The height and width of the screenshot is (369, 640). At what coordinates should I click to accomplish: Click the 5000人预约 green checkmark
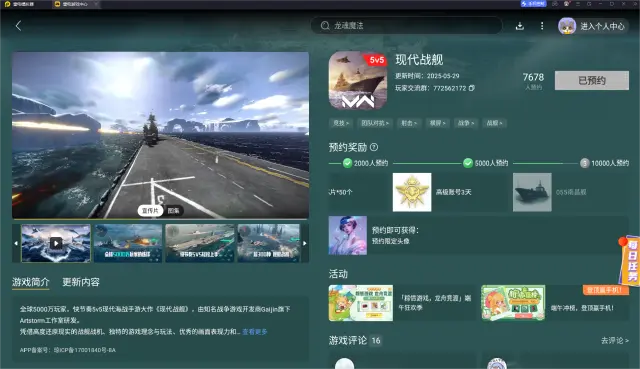coord(468,163)
